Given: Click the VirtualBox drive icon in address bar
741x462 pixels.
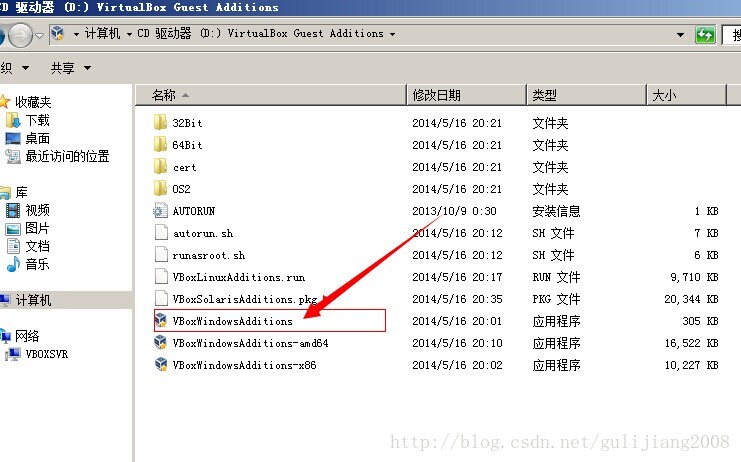Looking at the screenshot, I should tap(58, 34).
